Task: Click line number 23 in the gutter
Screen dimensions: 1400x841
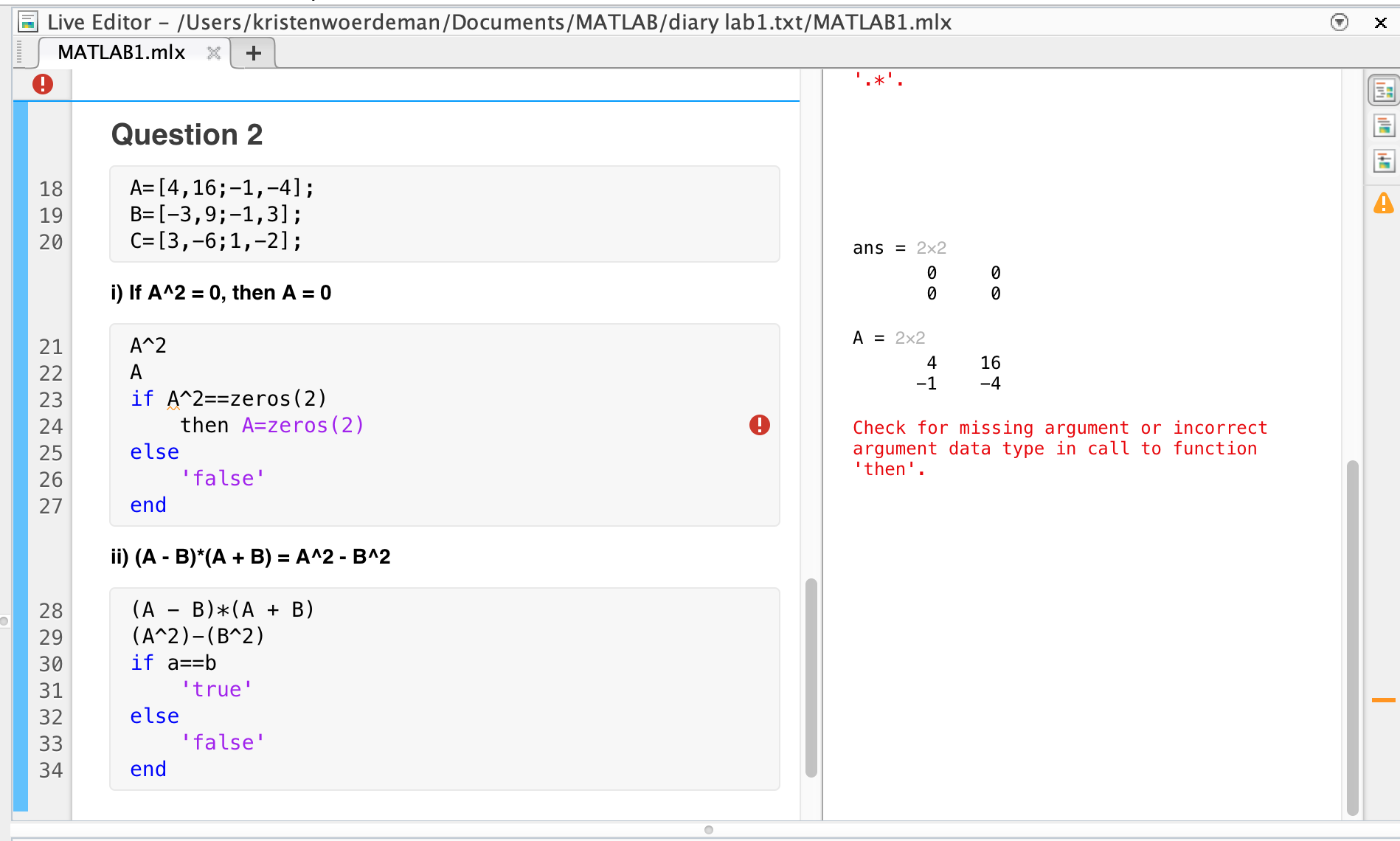Action: (x=51, y=400)
